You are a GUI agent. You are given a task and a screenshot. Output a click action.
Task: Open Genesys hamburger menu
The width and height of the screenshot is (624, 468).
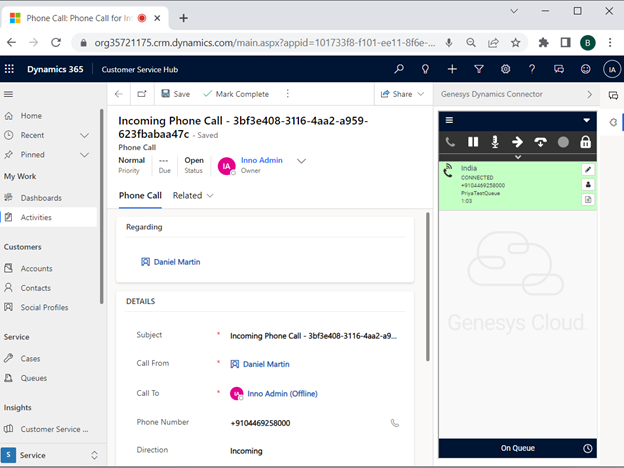[x=450, y=120]
